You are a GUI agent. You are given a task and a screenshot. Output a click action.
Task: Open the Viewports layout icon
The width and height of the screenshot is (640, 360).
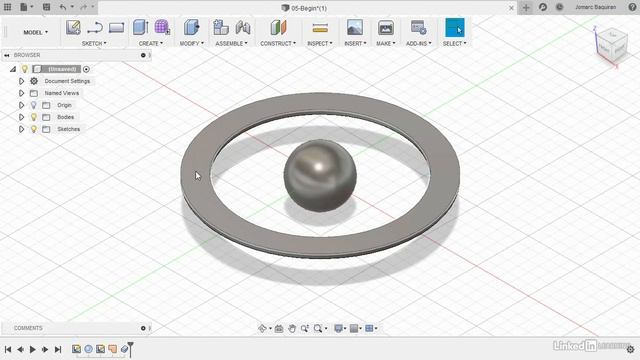tap(369, 328)
